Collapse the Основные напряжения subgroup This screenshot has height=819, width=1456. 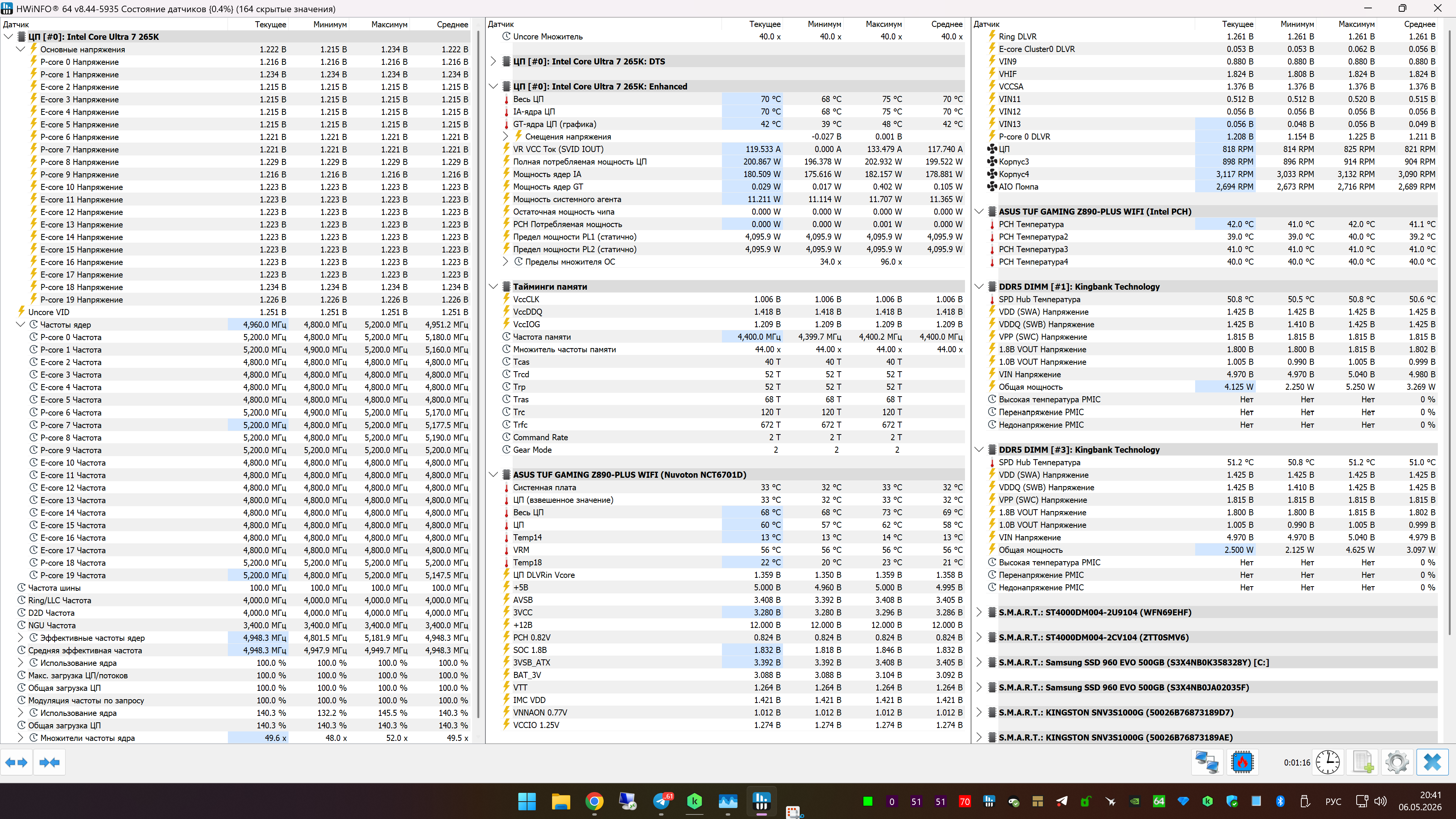20,49
